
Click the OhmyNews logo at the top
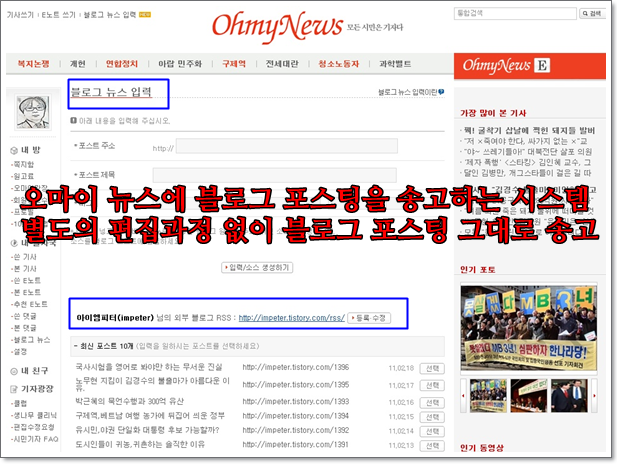tap(277, 26)
